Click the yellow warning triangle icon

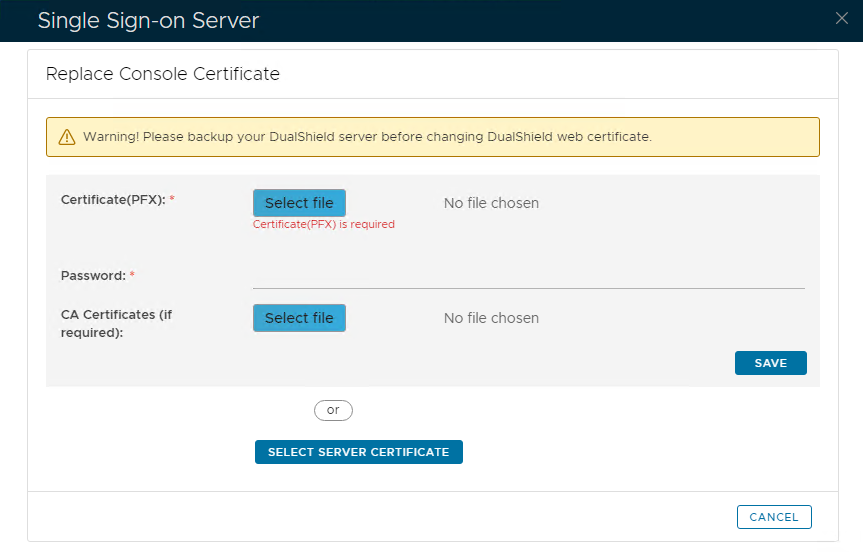coord(66,137)
